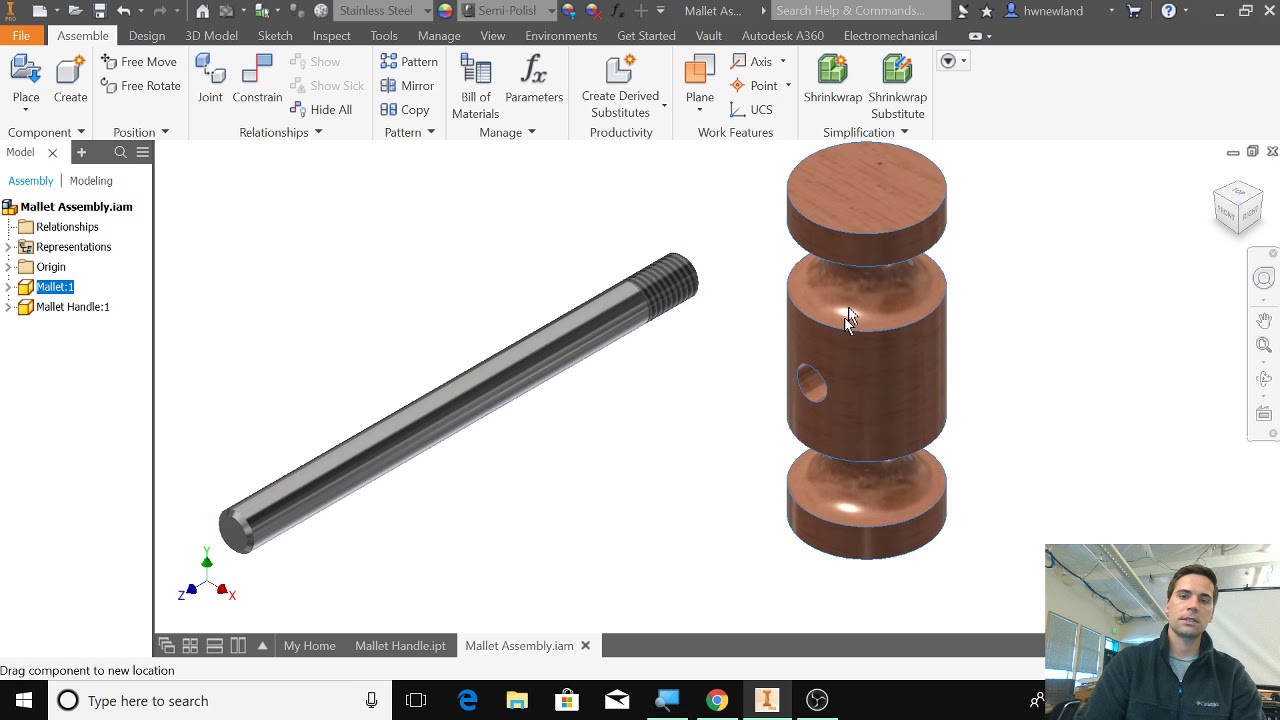Open Full Navigation Wheel

[1264, 279]
